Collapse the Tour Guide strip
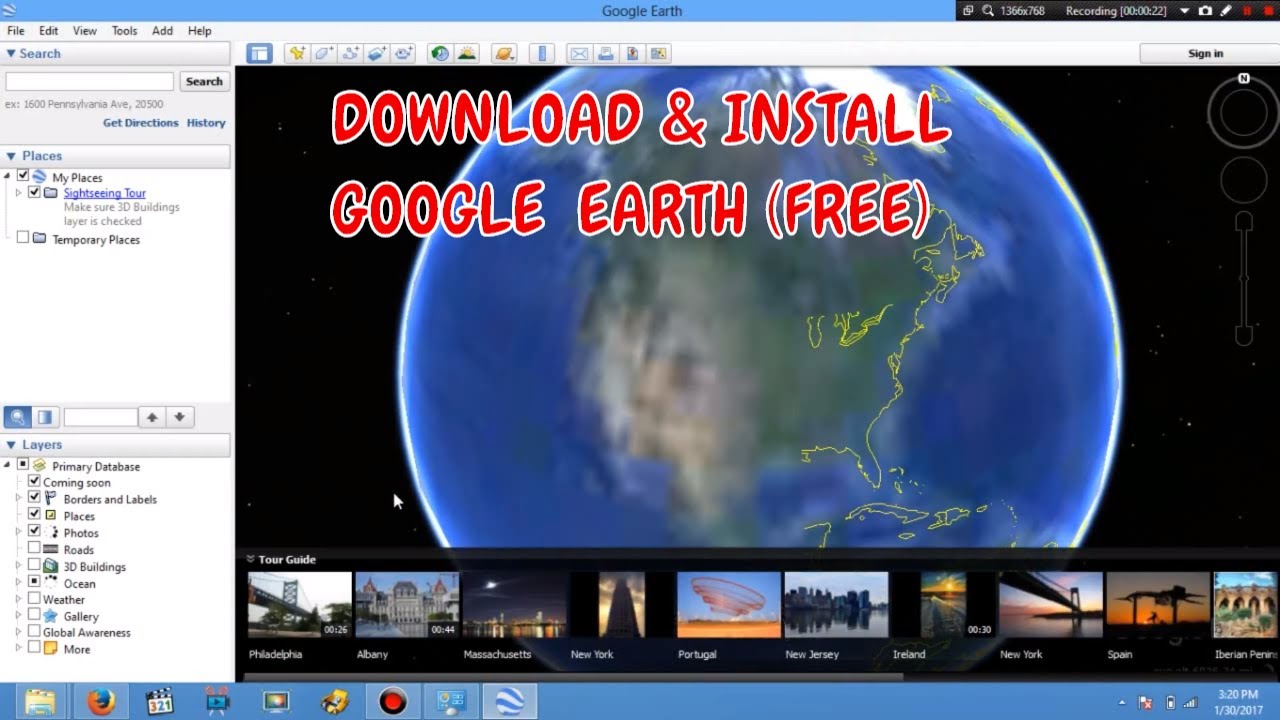The image size is (1280, 720). click(250, 560)
